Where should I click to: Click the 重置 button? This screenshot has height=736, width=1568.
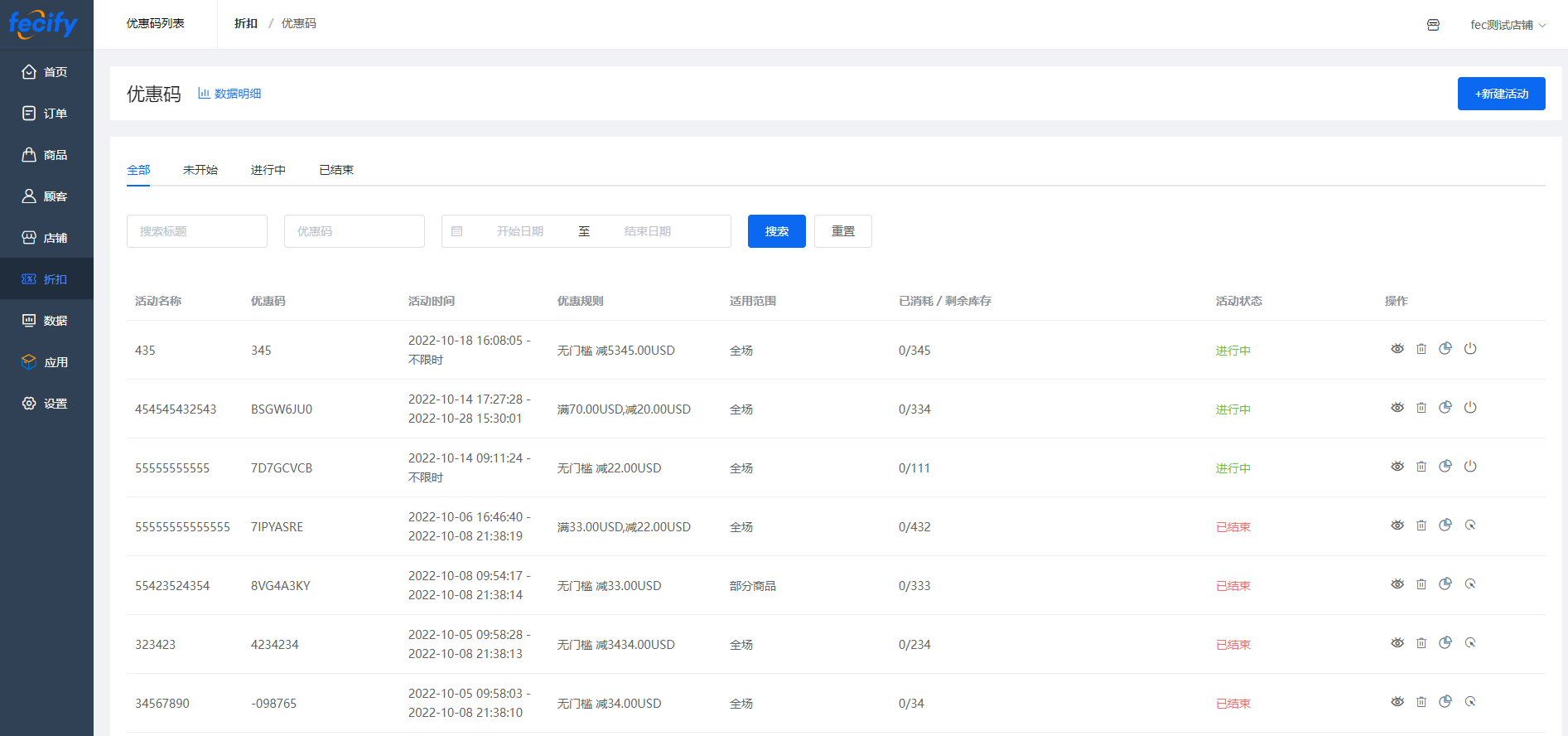843,231
